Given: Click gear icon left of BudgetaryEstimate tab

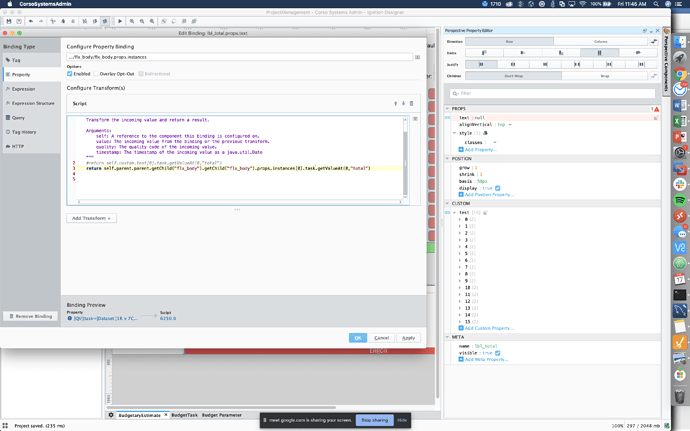Looking at the screenshot, I should click(111, 415).
